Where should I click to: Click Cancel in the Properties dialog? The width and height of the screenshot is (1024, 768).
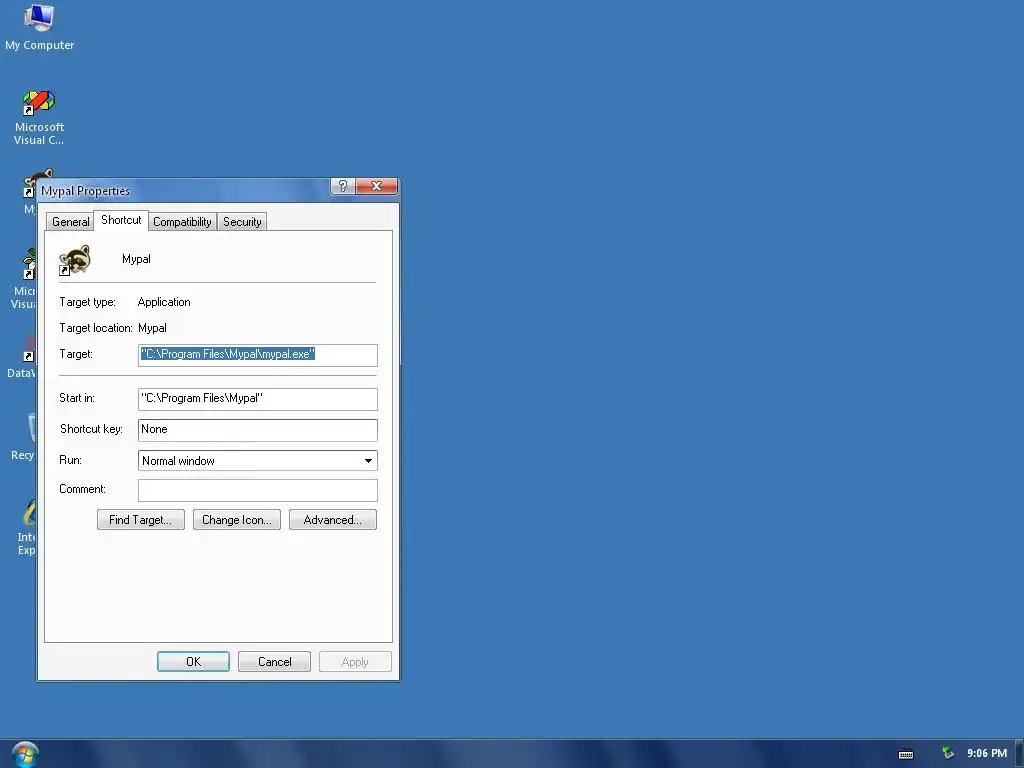274,662
